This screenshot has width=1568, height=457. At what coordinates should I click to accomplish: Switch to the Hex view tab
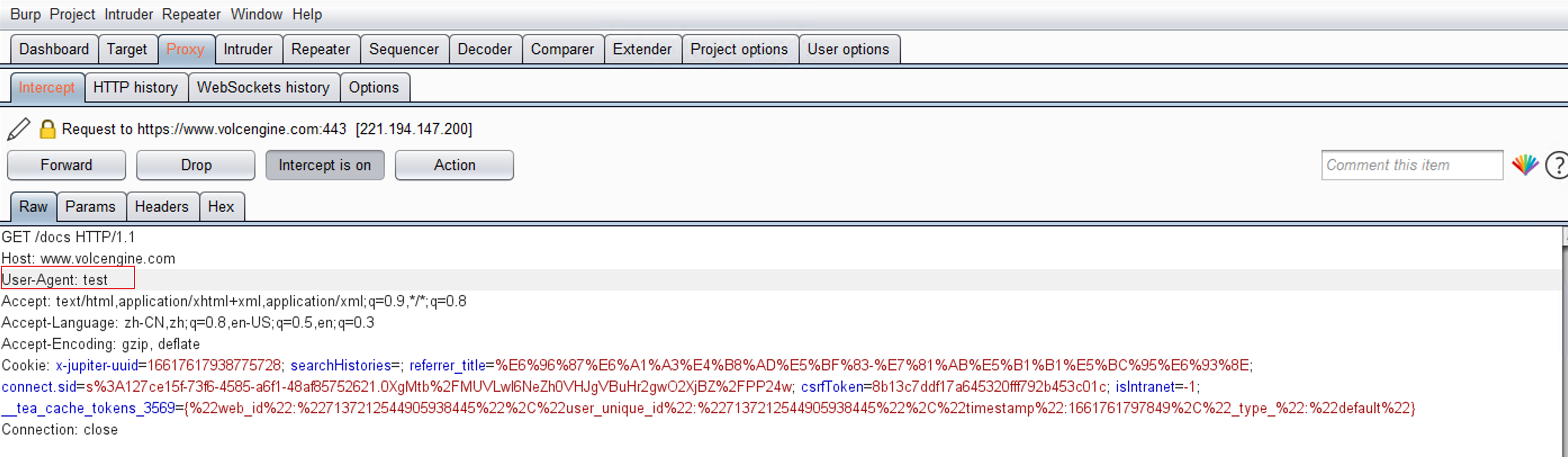[x=220, y=207]
